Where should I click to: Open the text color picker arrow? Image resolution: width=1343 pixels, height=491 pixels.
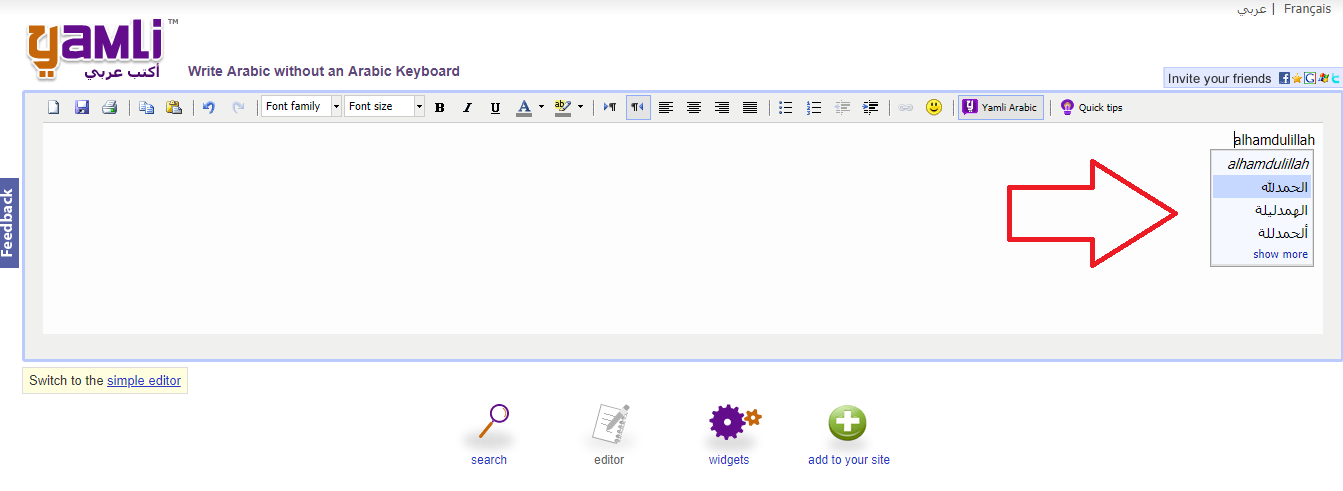541,107
